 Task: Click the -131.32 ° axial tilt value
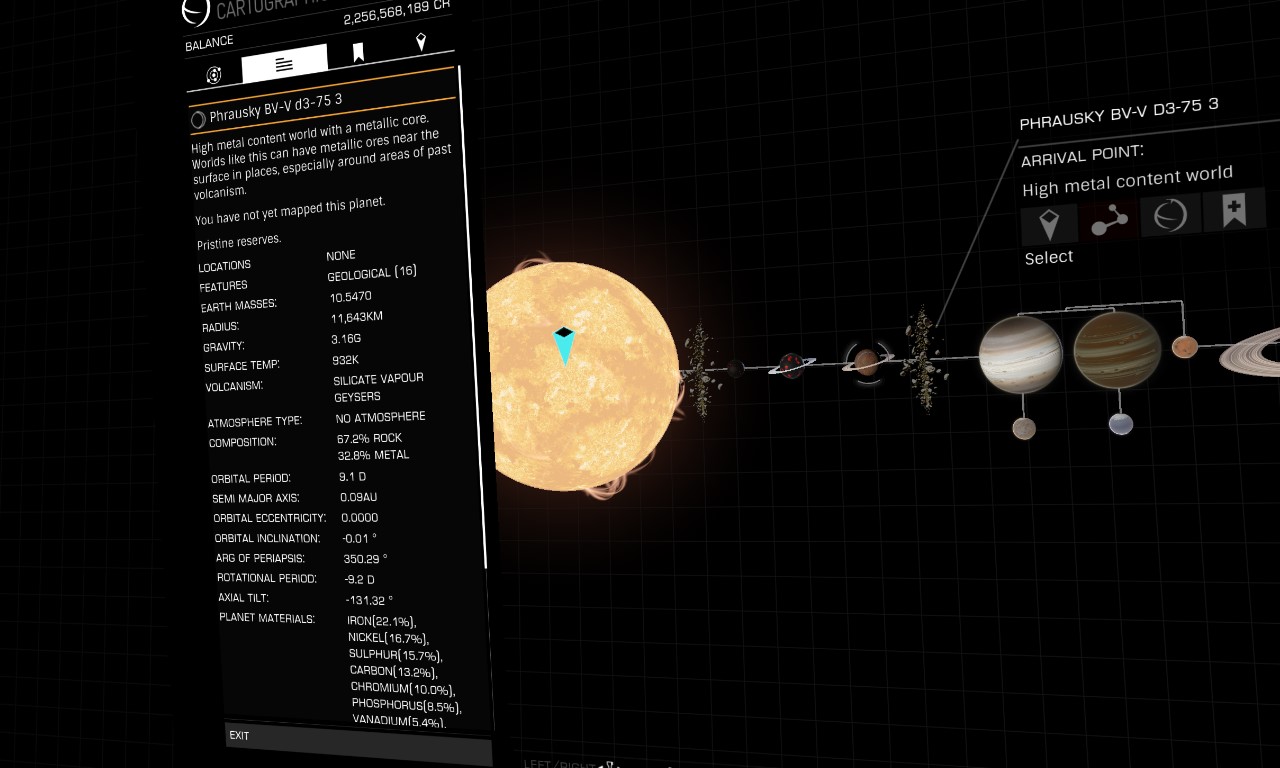(370, 600)
